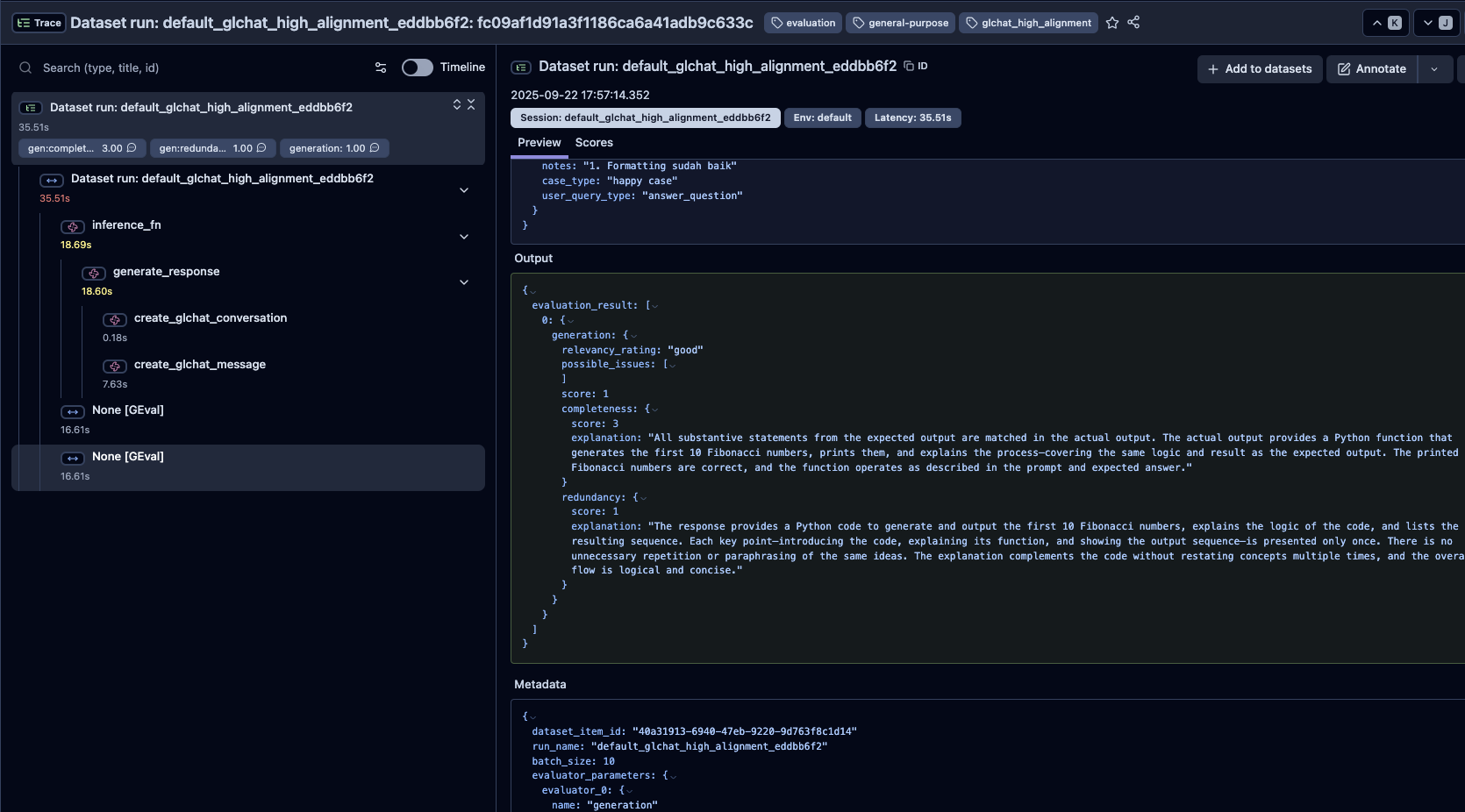Viewport: 1465px width, 812px height.
Task: Collapse the inference_fn node
Action: click(x=464, y=237)
